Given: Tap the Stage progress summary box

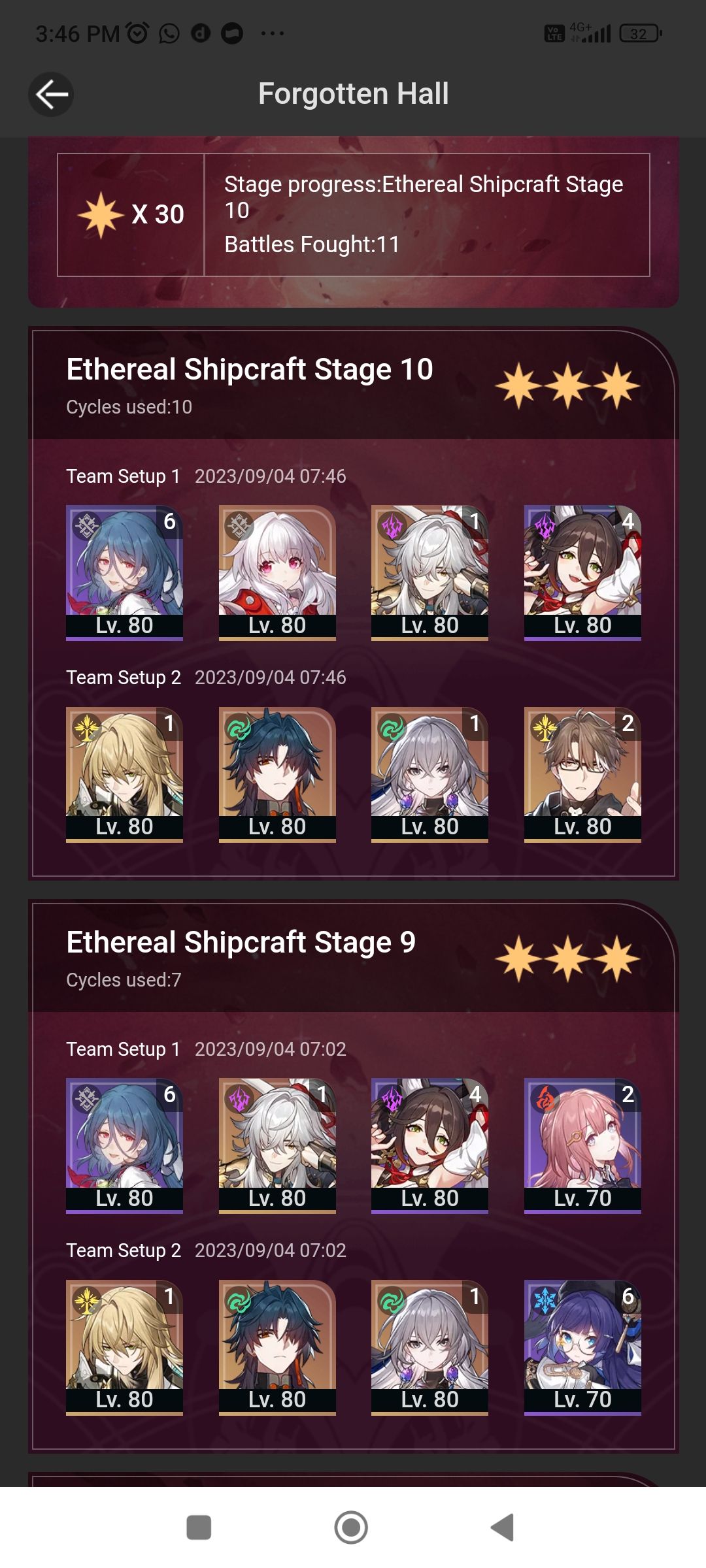Looking at the screenshot, I should click(354, 215).
